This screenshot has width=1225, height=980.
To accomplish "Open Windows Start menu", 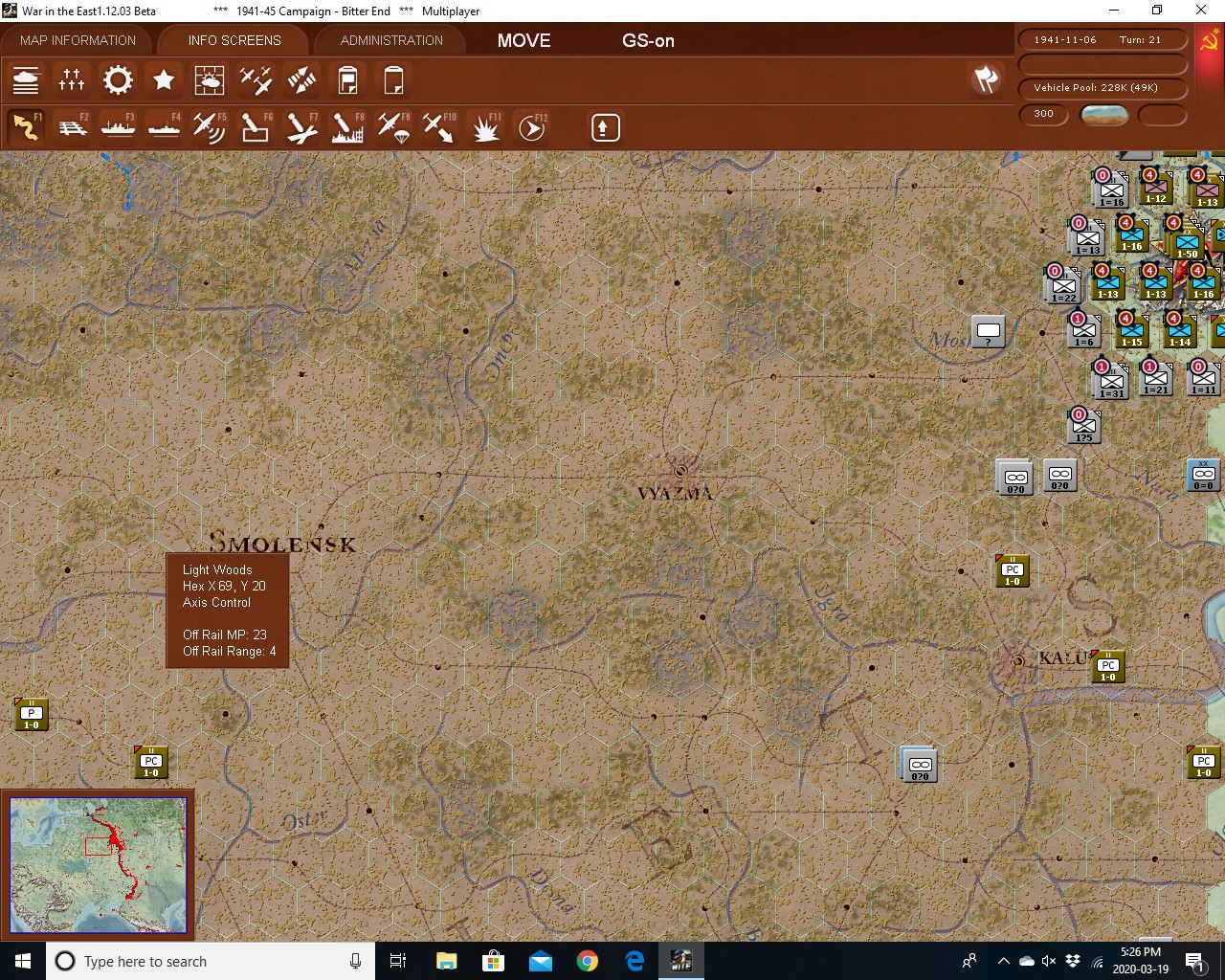I will click(23, 961).
